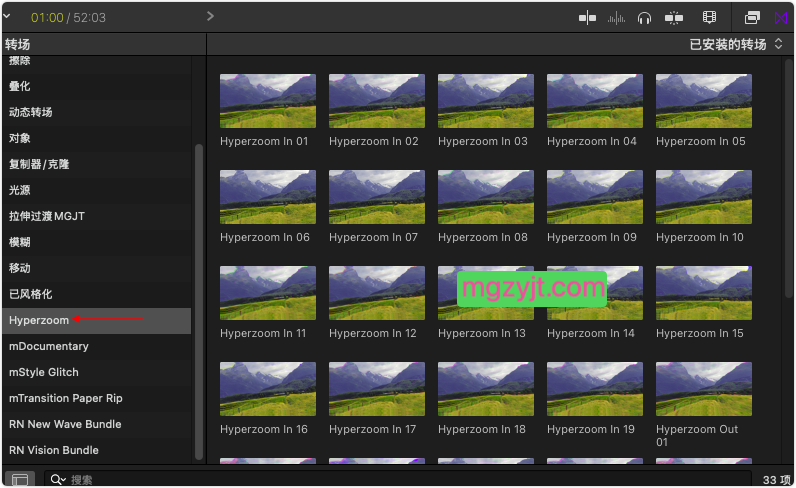Select Hyperzoom In 16 thumbnail
Image resolution: width=796 pixels, height=488 pixels.
[x=268, y=389]
